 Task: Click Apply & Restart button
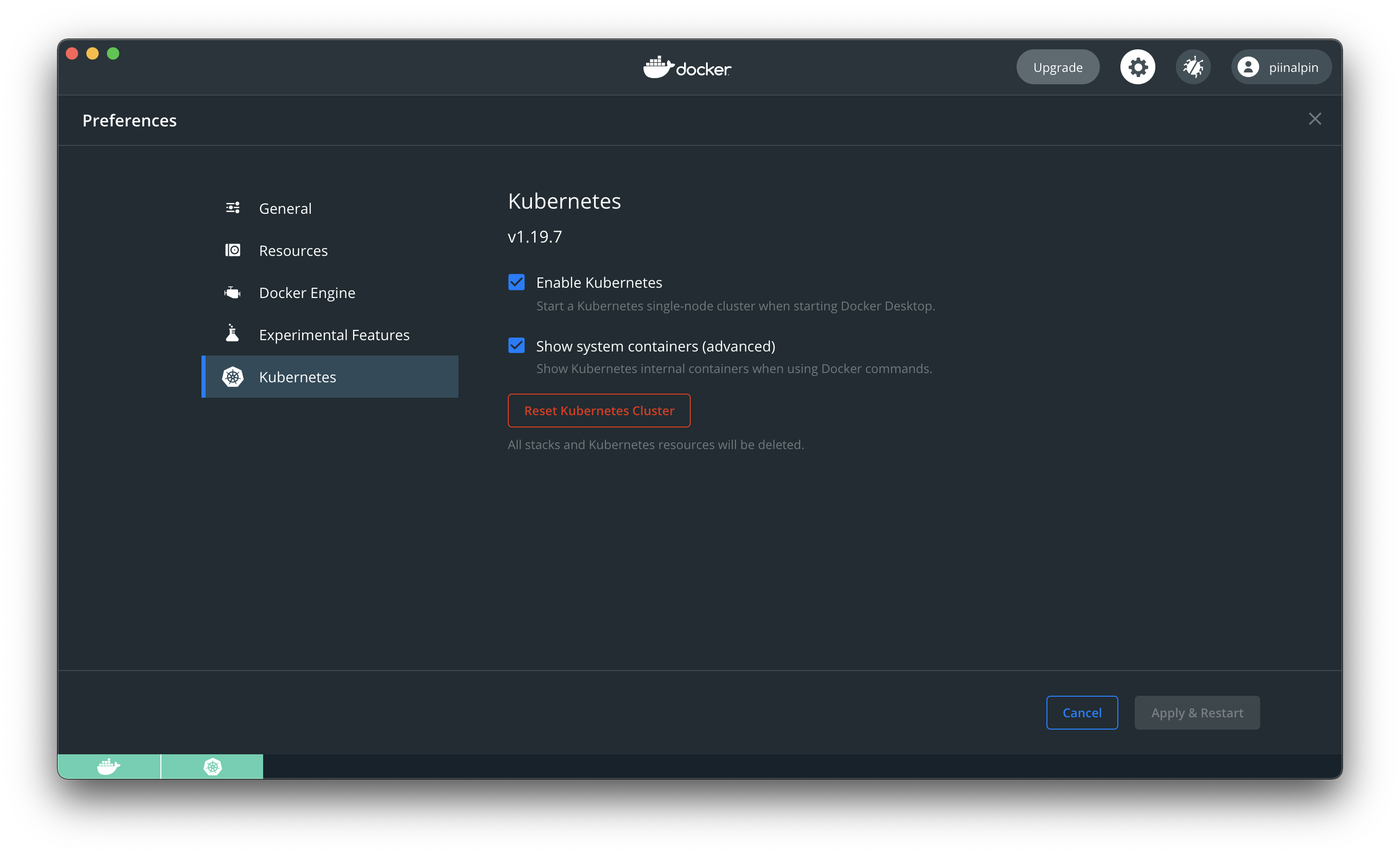tap(1196, 712)
